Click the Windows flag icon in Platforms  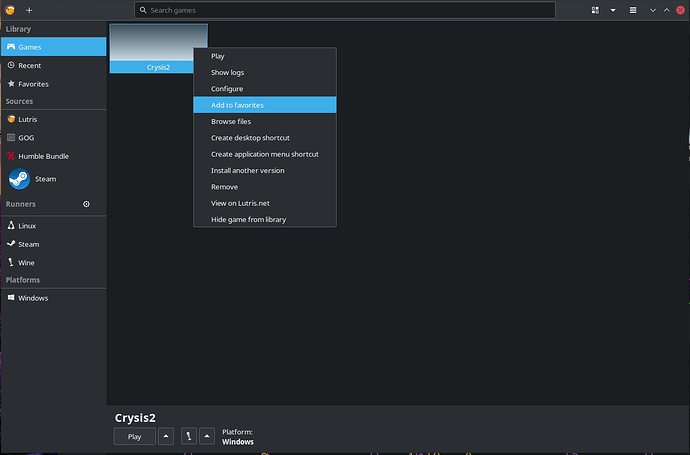(x=11, y=297)
